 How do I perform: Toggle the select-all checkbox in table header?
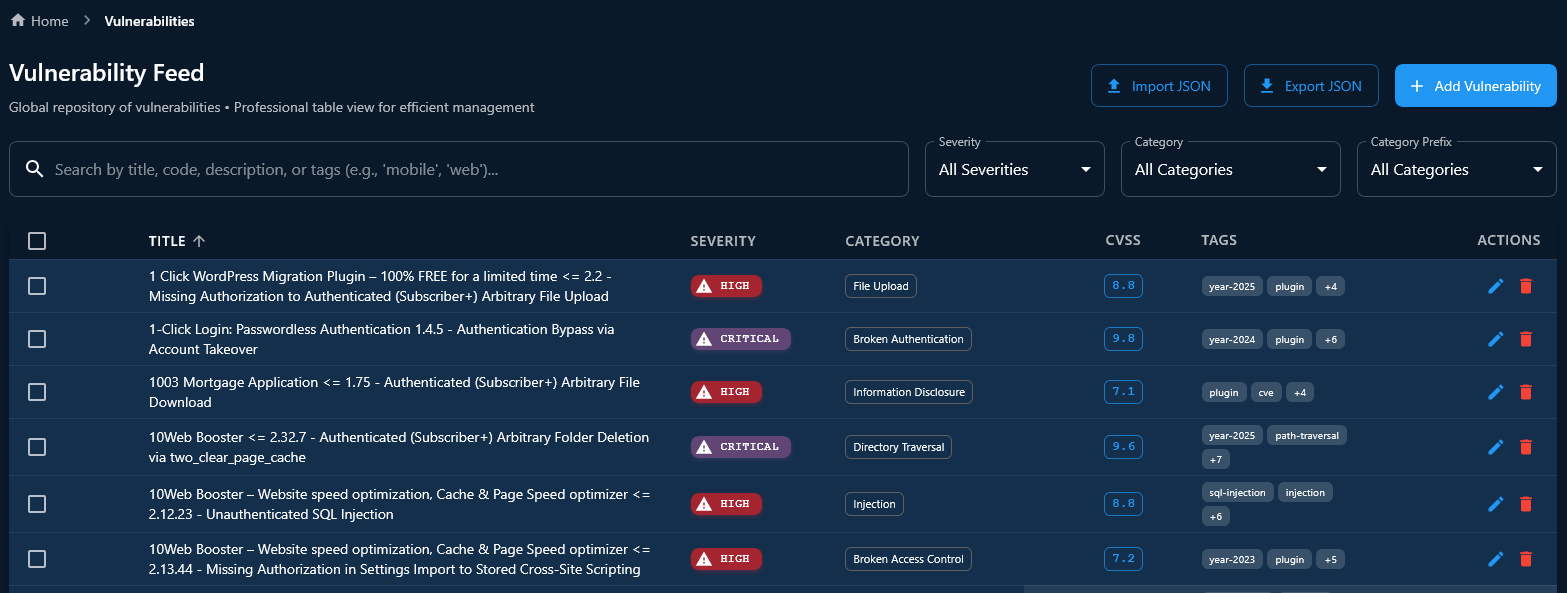pyautogui.click(x=37, y=241)
